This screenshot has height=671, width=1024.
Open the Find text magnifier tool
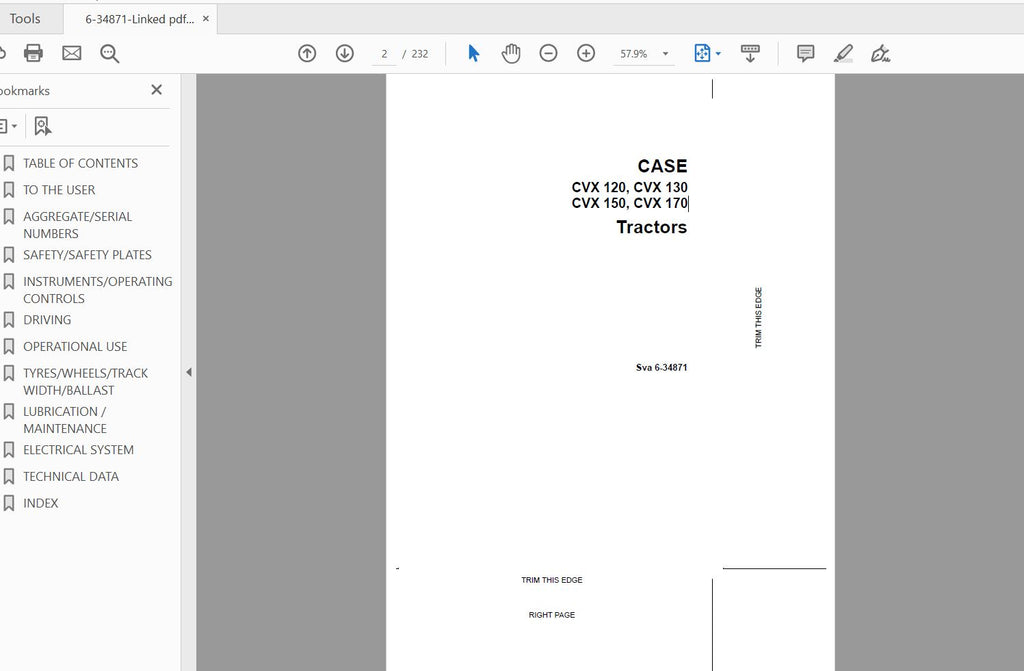tap(110, 54)
